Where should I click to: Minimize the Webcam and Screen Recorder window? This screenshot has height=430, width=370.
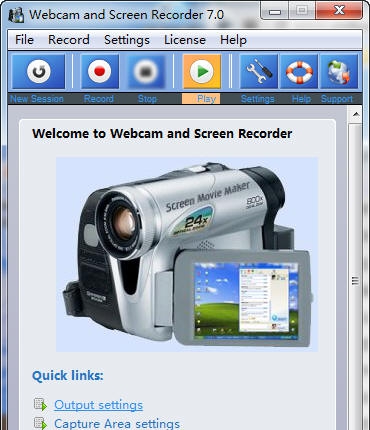275,11
